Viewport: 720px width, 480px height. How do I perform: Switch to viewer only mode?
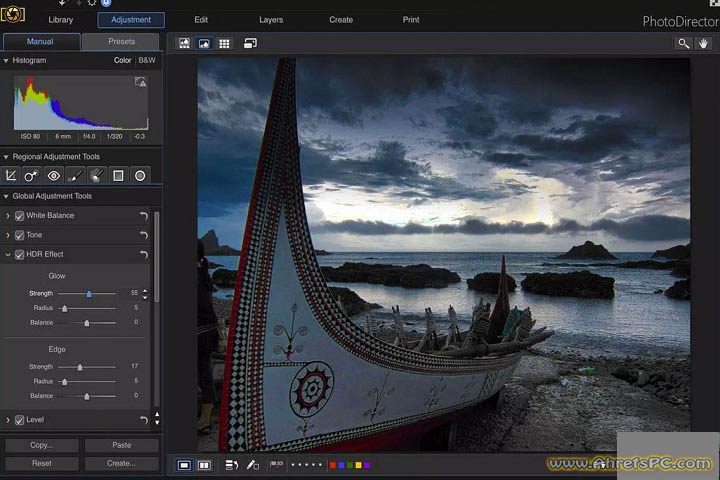click(204, 43)
